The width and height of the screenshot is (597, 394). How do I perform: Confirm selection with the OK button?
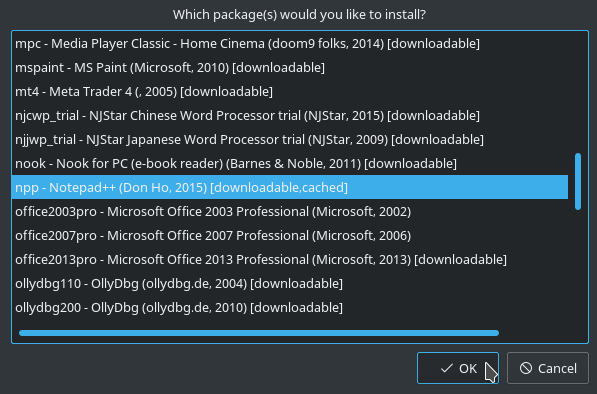pyautogui.click(x=458, y=368)
